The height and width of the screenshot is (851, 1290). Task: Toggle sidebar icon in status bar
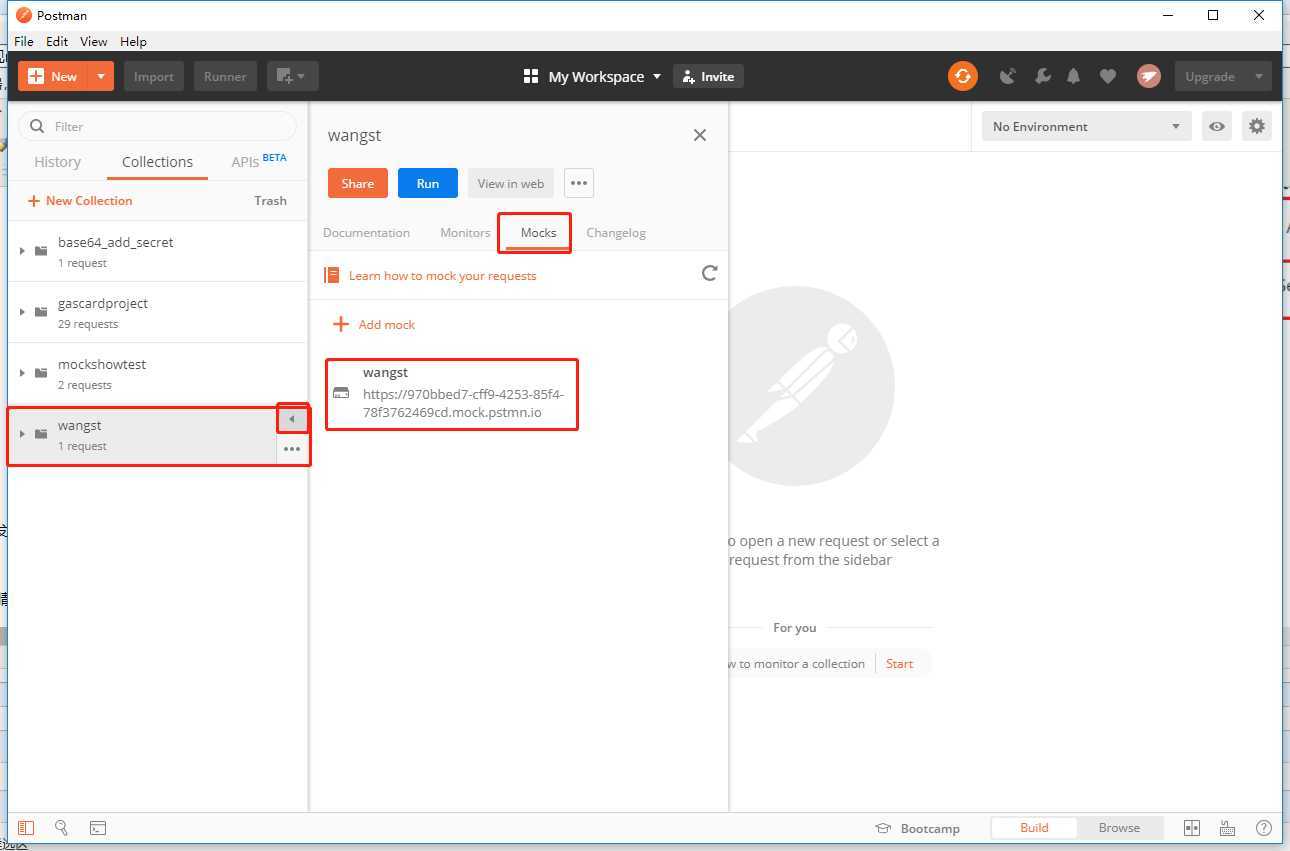click(x=26, y=828)
